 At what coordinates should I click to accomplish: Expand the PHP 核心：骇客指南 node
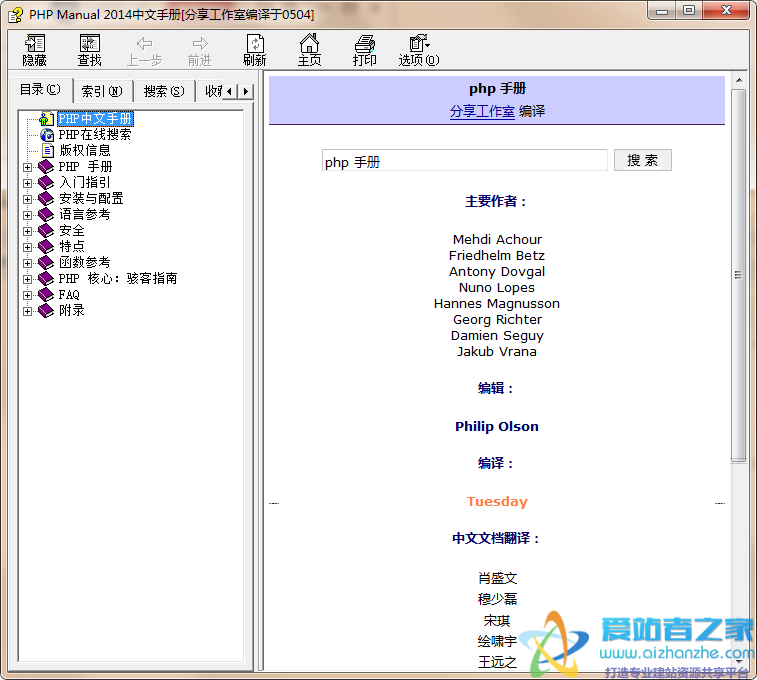tap(28, 279)
